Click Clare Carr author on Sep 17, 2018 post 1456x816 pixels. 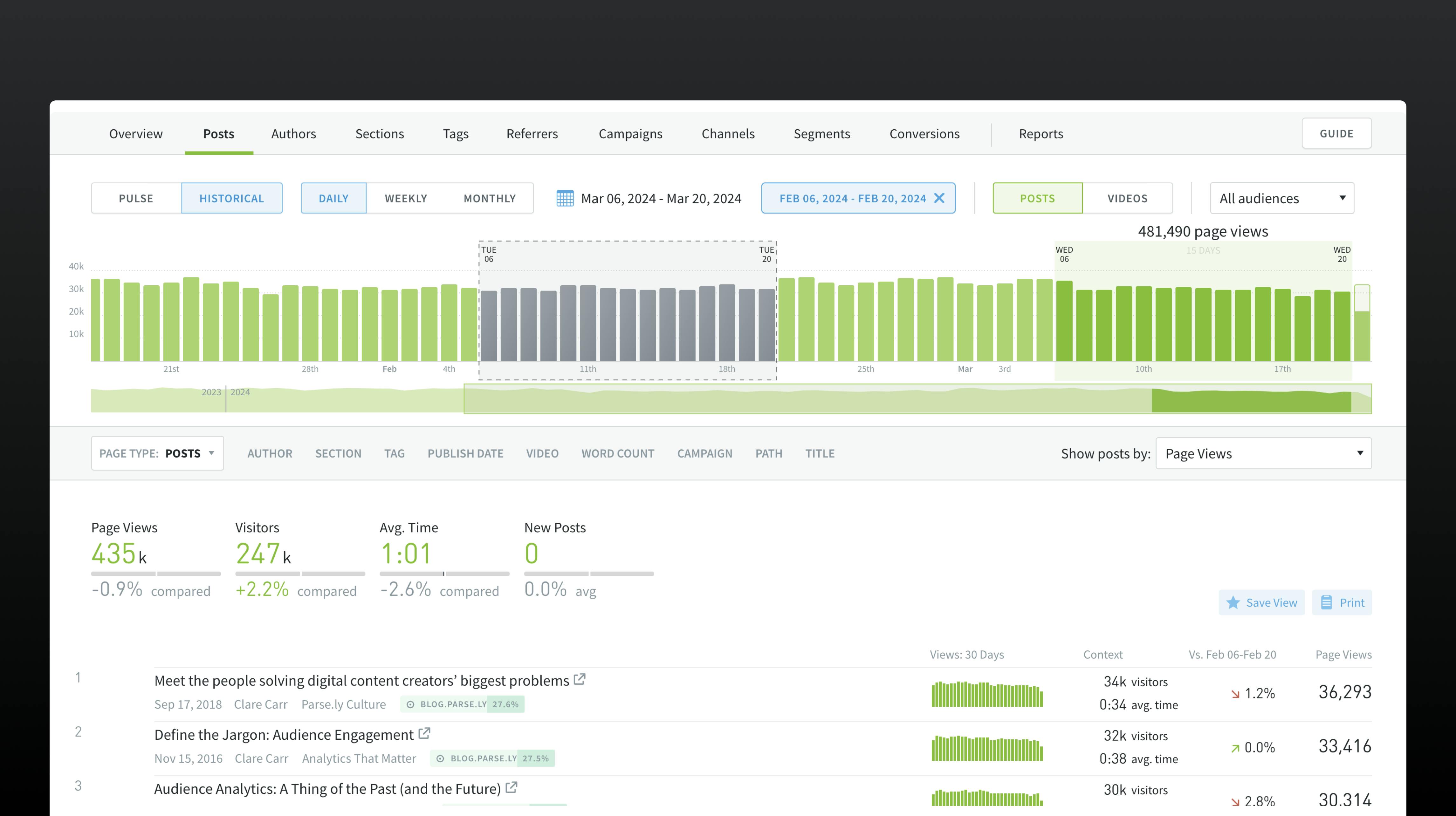pyautogui.click(x=261, y=704)
